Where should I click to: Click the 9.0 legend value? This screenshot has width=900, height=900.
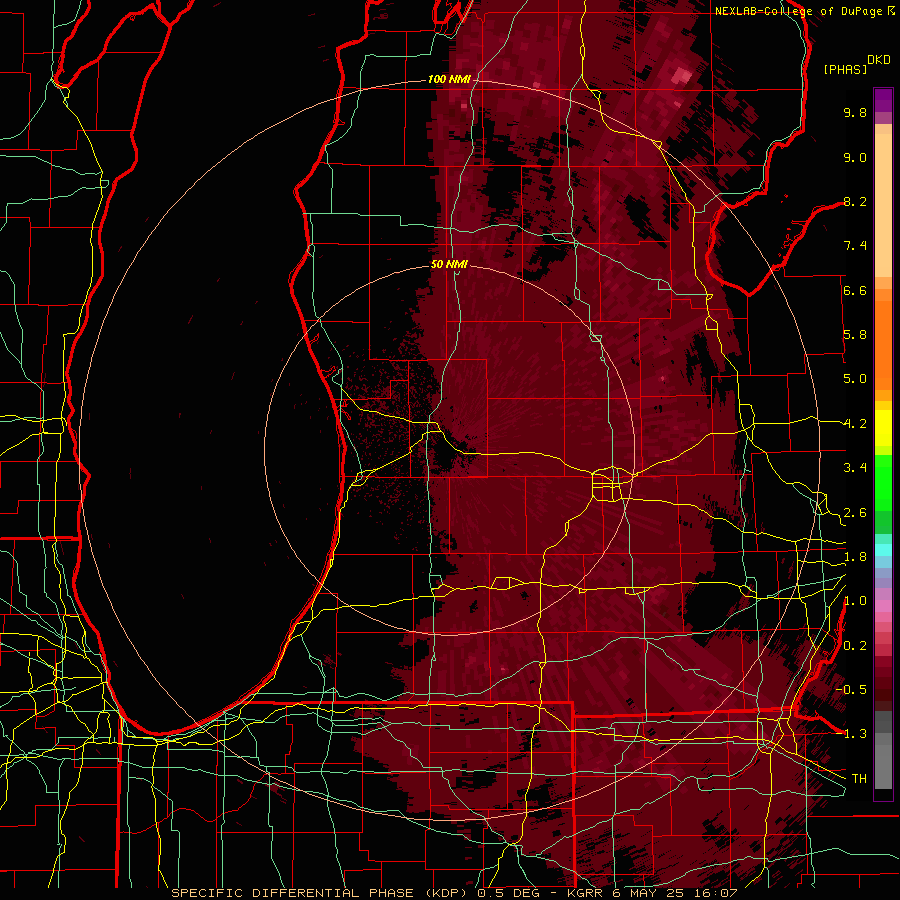pyautogui.click(x=855, y=157)
